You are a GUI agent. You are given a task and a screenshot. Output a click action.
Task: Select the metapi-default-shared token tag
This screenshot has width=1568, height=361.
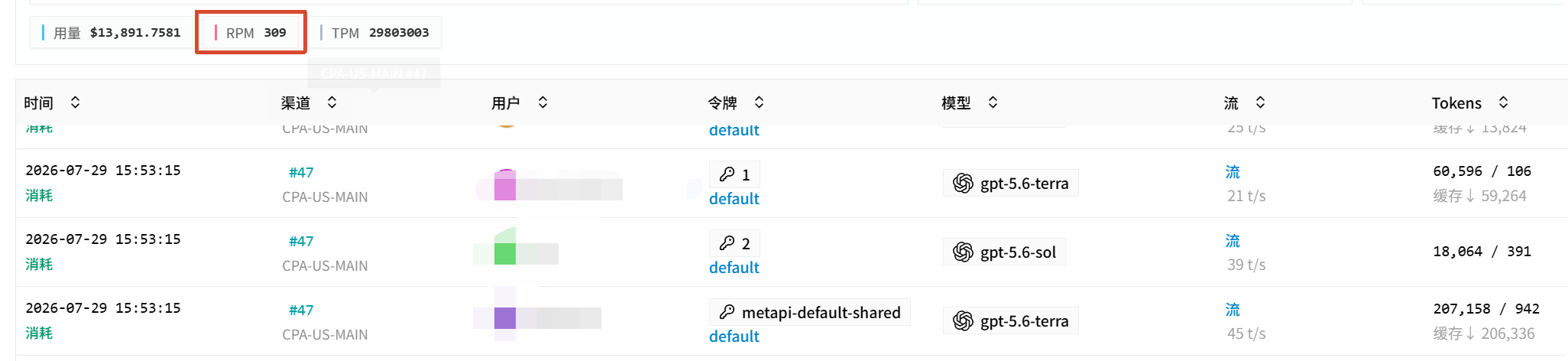coord(809,312)
